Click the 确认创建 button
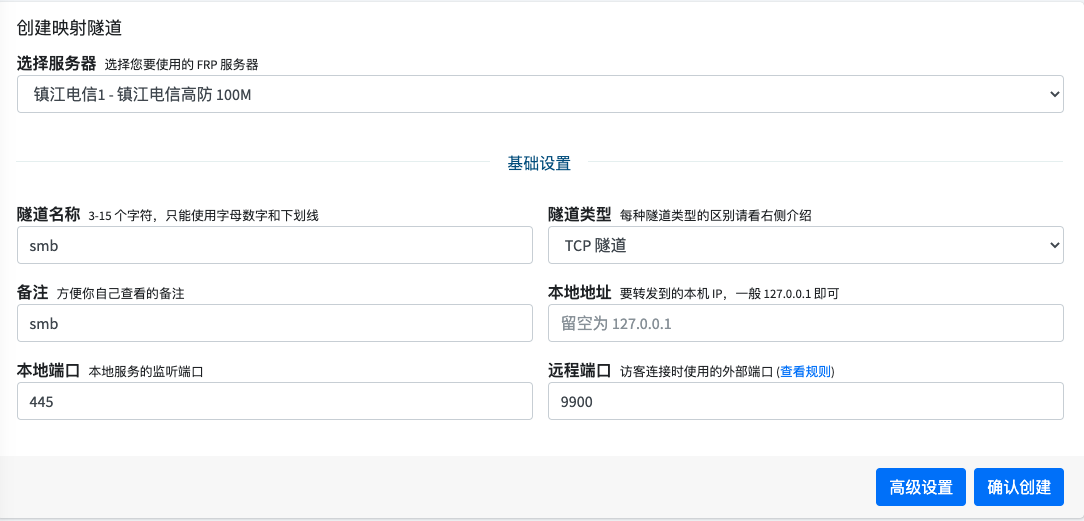 tap(1018, 487)
